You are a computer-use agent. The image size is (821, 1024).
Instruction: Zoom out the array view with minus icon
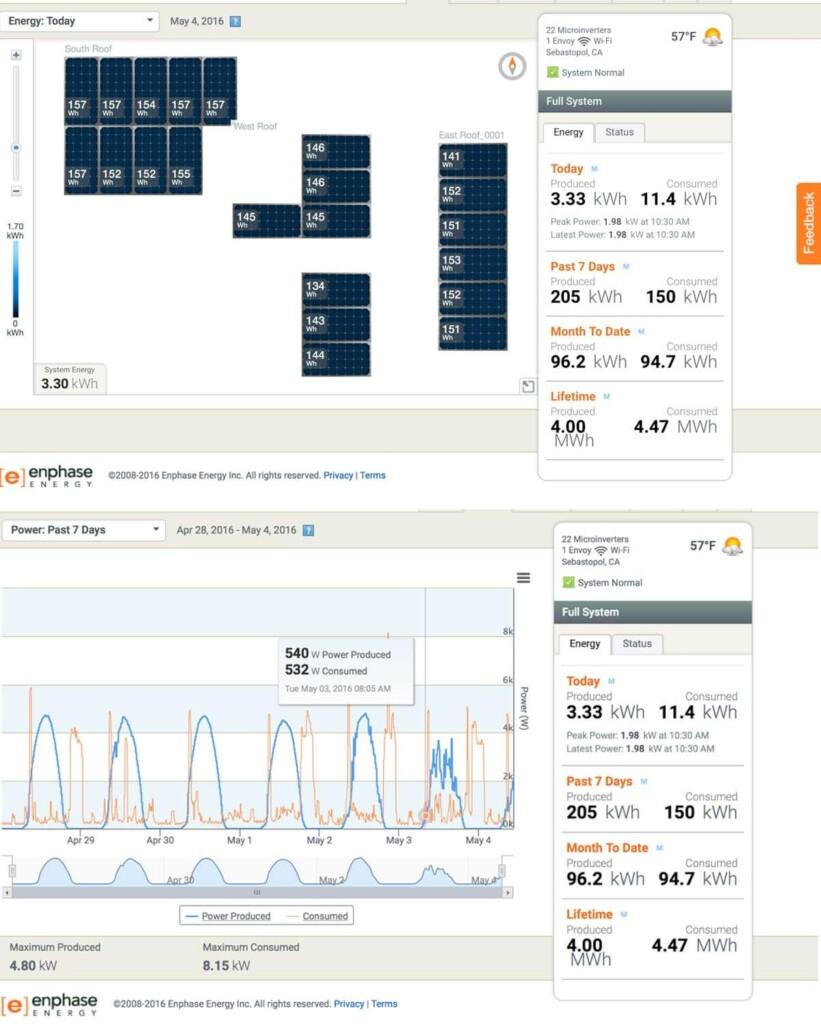click(16, 191)
